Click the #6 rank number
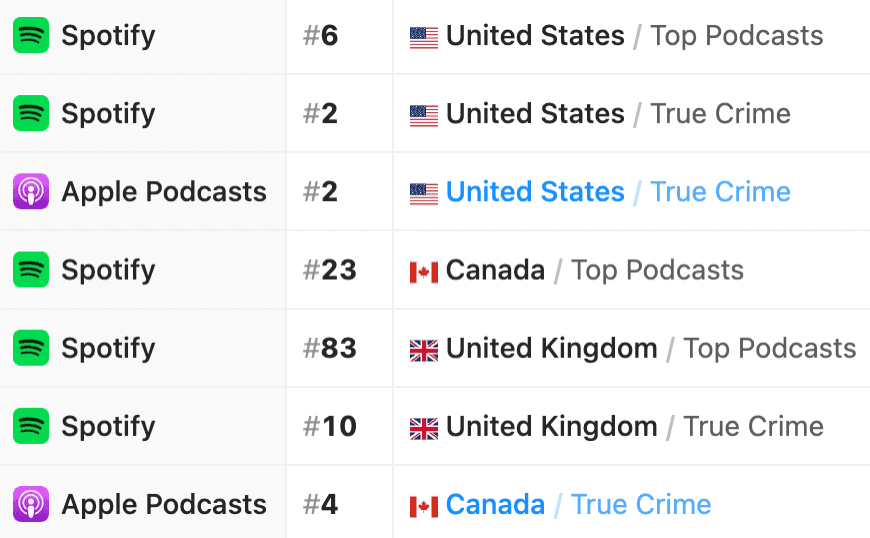 [x=321, y=36]
